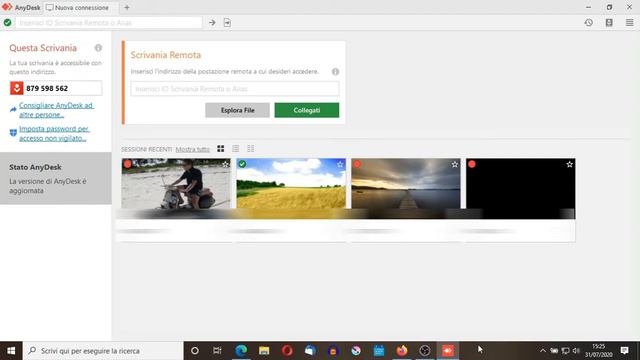Show hidden system tray icons
The width and height of the screenshot is (640, 360).
(542, 351)
